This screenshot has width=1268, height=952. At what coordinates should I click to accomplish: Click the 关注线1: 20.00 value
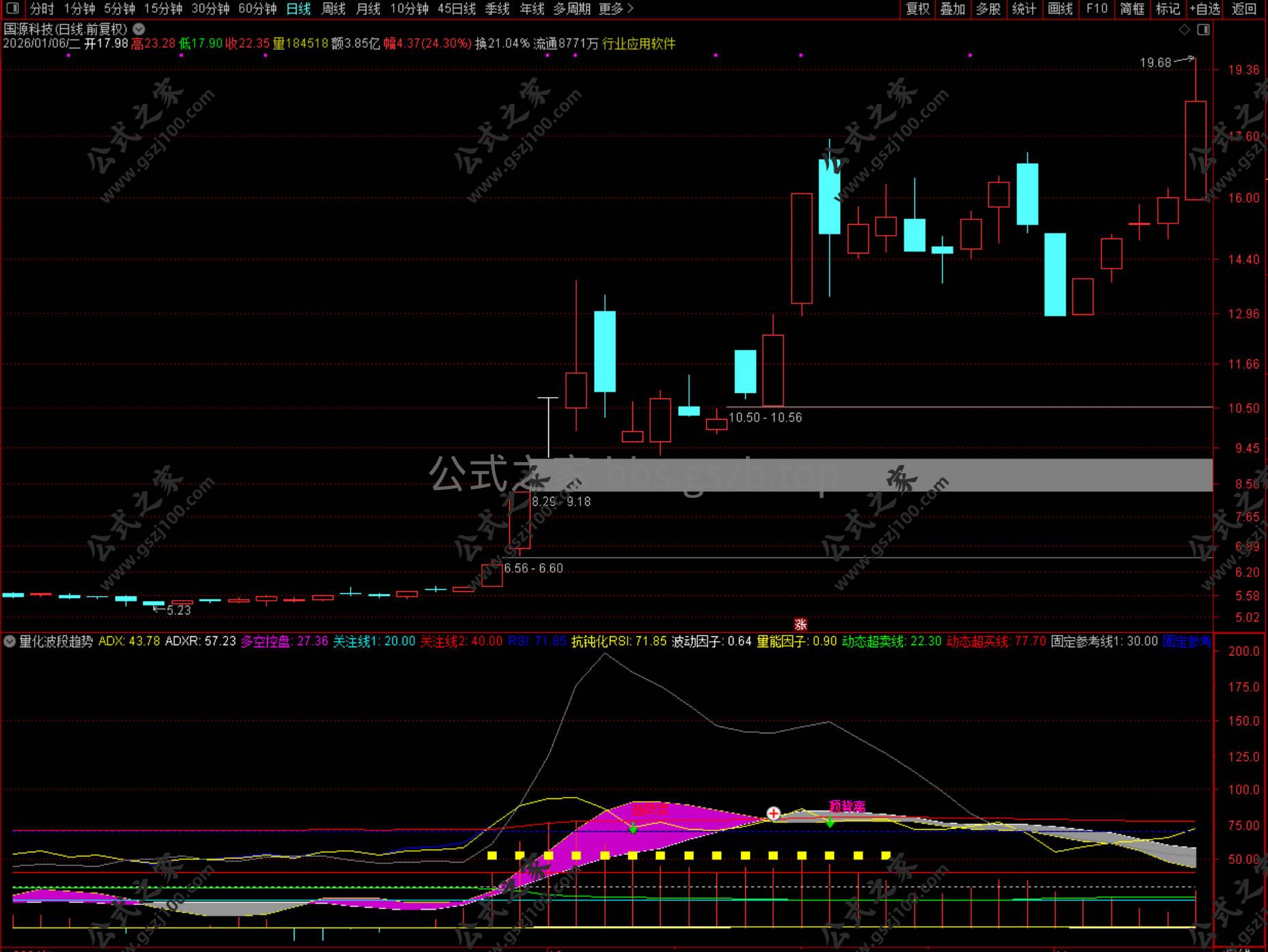click(374, 641)
